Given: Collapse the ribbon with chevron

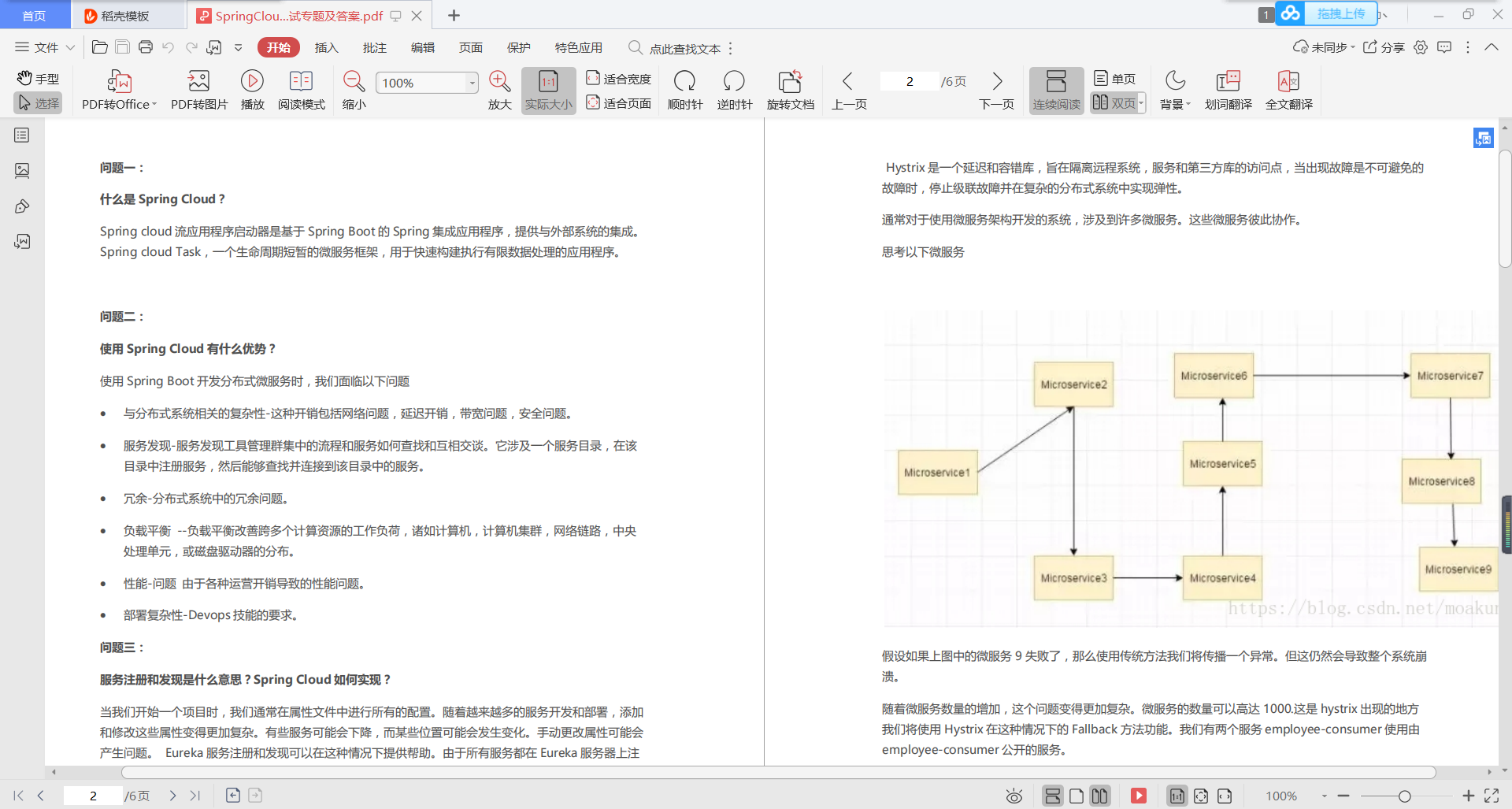Looking at the screenshot, I should pyautogui.click(x=1491, y=47).
